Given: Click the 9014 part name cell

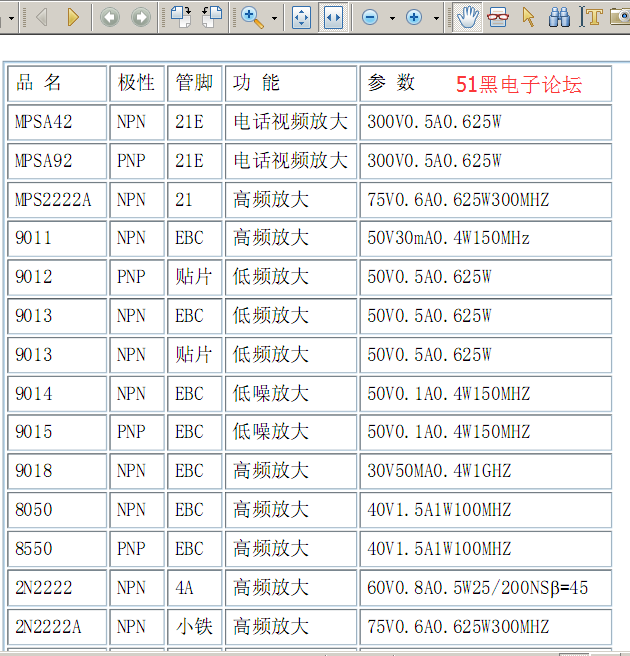Looking at the screenshot, I should click(x=57, y=394).
